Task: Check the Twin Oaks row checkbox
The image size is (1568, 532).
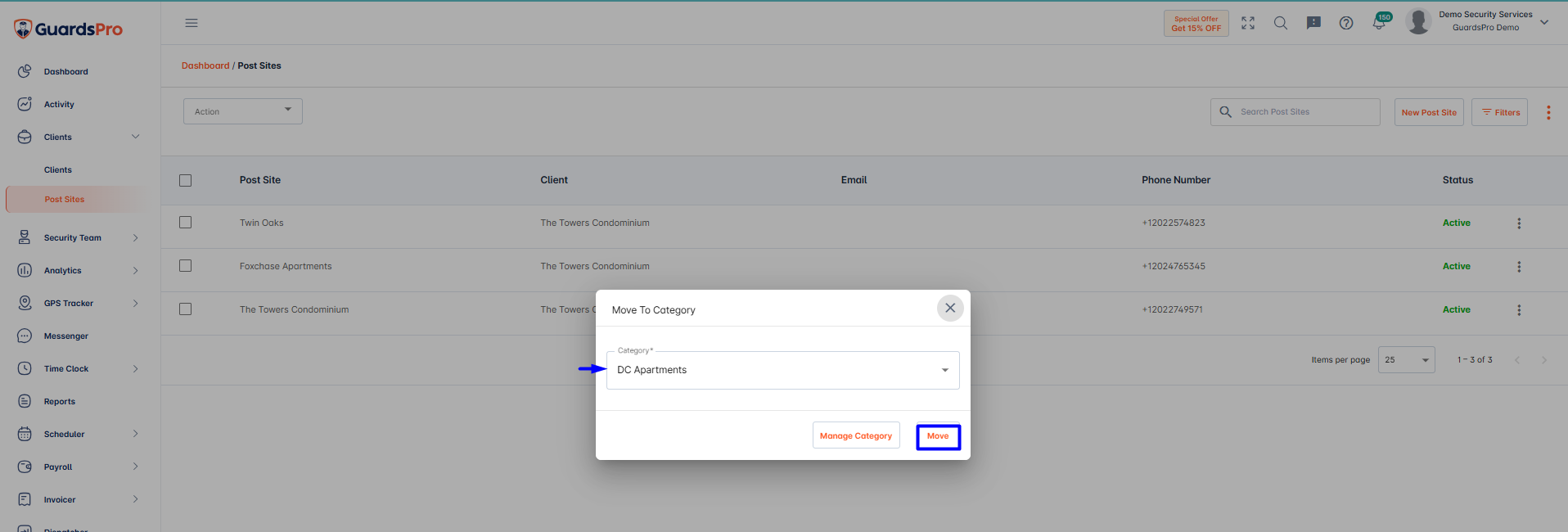Action: pyautogui.click(x=186, y=223)
